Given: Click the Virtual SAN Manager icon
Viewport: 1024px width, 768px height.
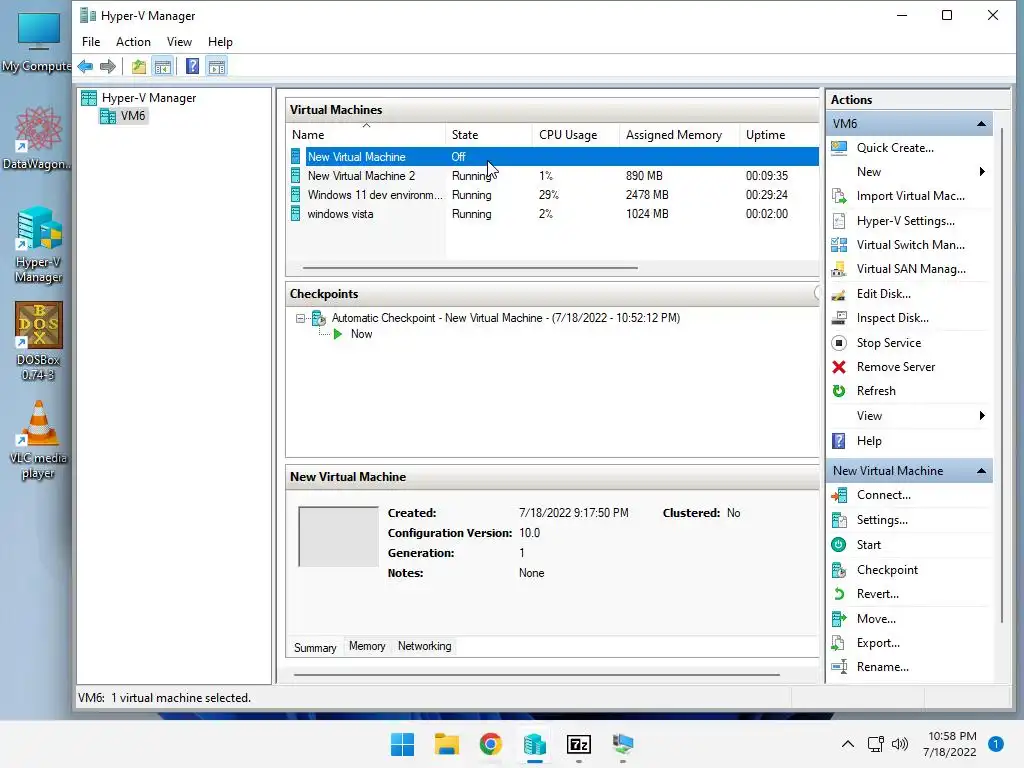Looking at the screenshot, I should click(x=839, y=269).
